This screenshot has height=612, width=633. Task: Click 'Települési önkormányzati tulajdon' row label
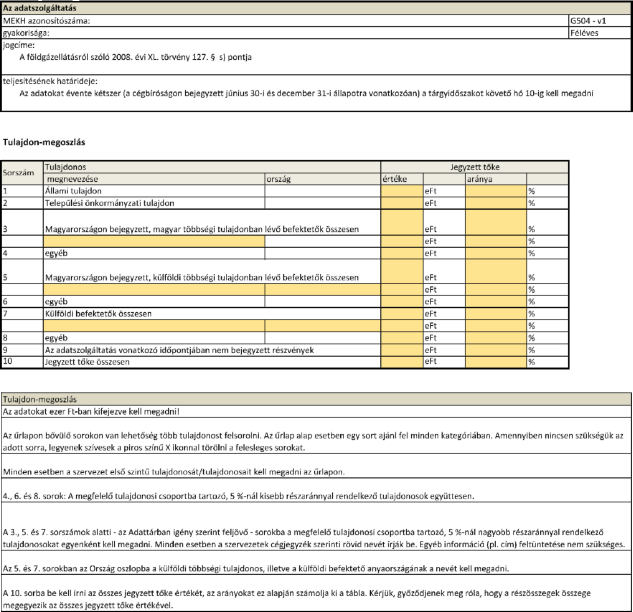coord(110,203)
